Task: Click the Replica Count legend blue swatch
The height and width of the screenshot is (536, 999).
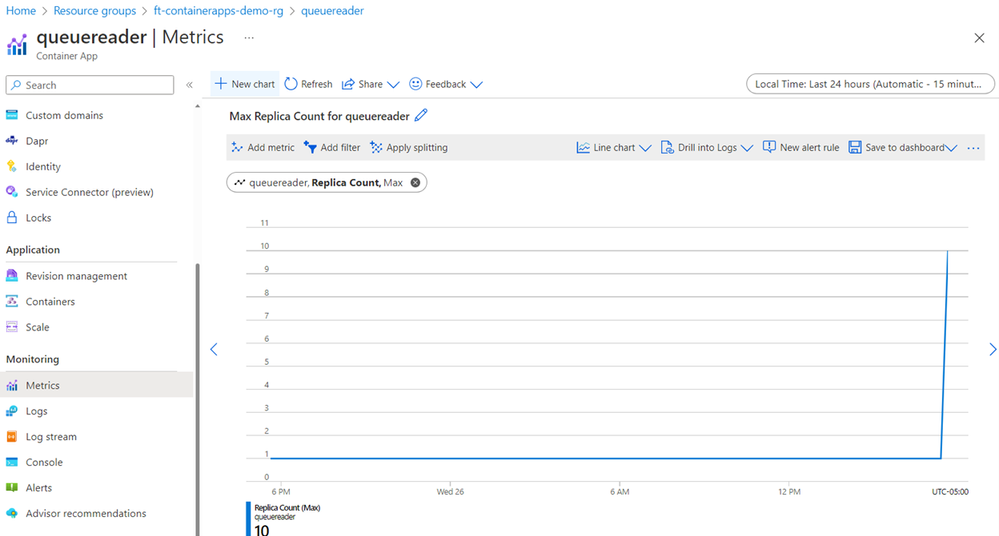Action: pyautogui.click(x=248, y=519)
